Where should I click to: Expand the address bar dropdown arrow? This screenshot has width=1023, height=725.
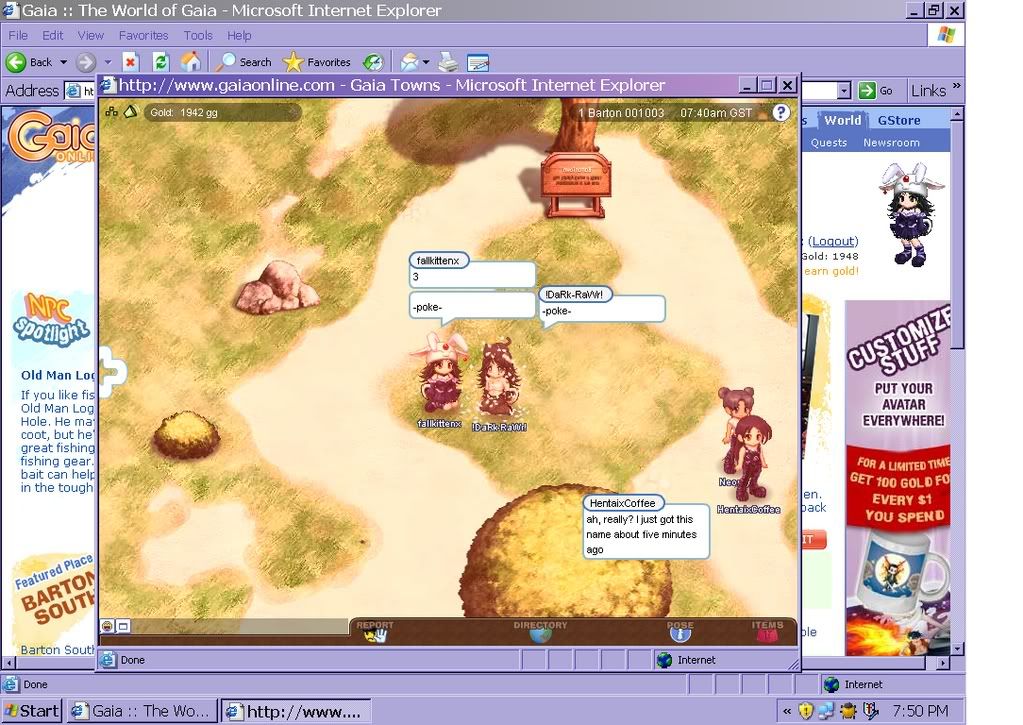pos(844,90)
